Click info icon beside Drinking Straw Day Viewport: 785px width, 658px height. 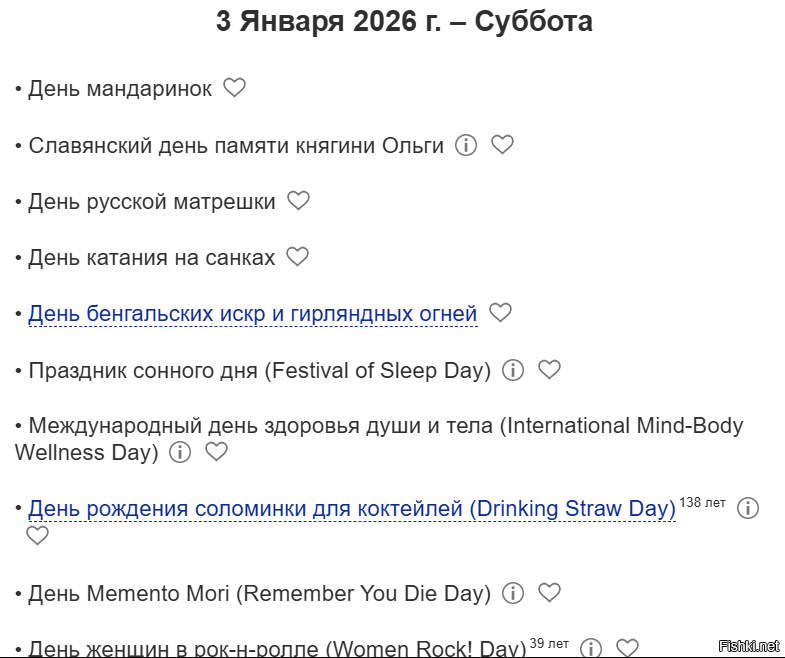748,508
